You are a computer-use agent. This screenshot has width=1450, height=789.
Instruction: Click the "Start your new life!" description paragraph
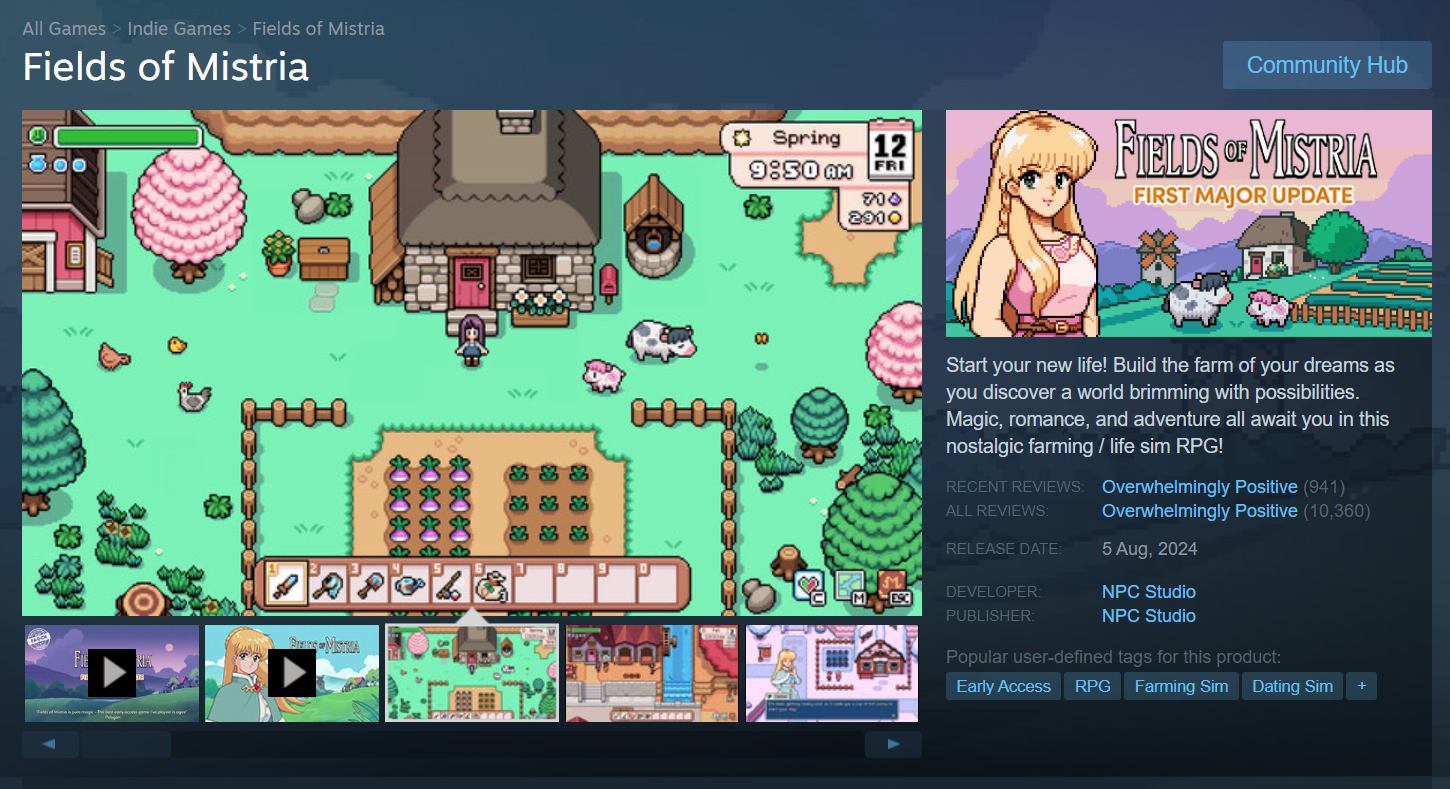click(1170, 405)
